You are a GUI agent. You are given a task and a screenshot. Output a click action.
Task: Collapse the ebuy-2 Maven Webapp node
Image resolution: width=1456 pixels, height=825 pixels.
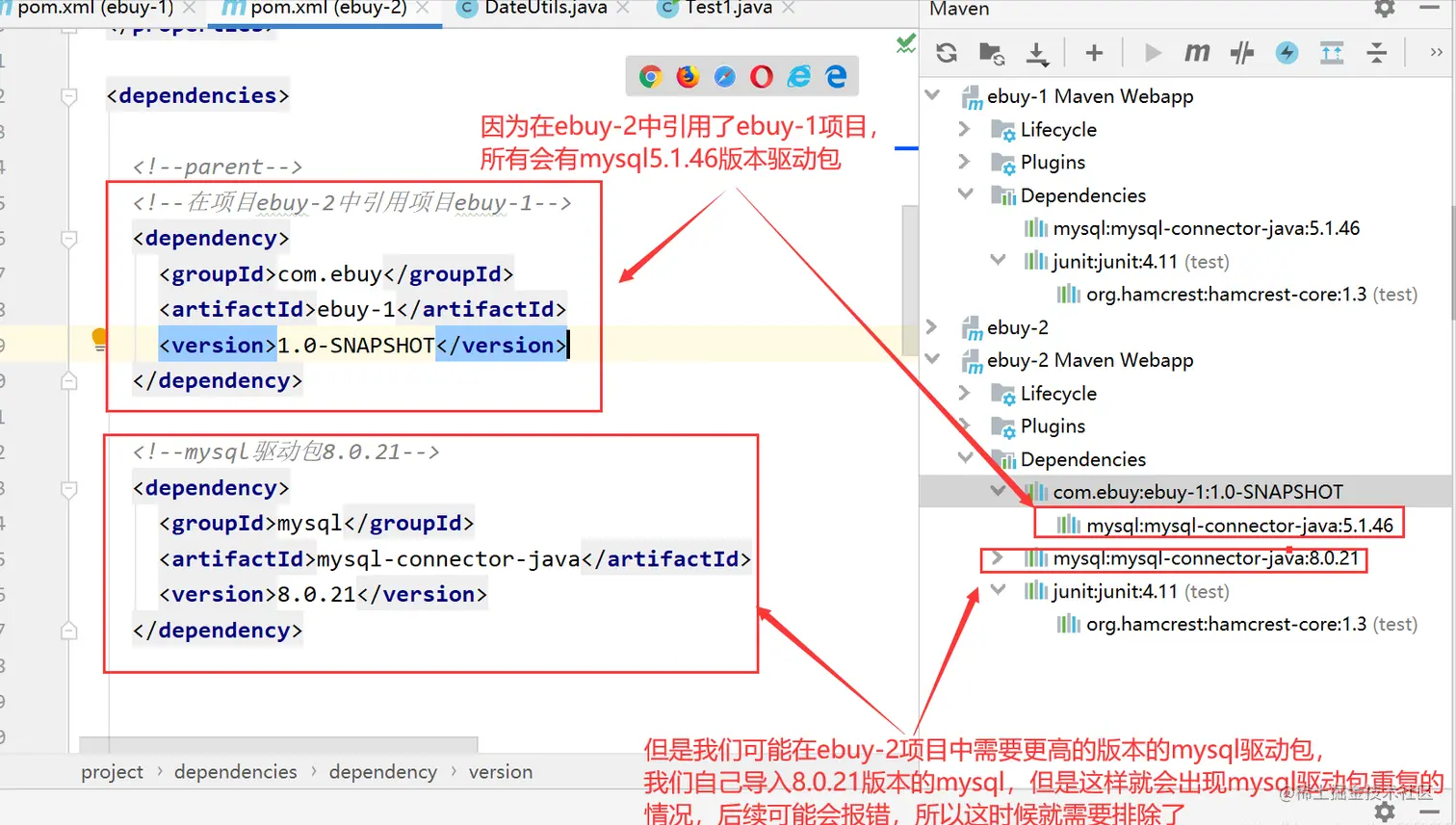pyautogui.click(x=932, y=360)
